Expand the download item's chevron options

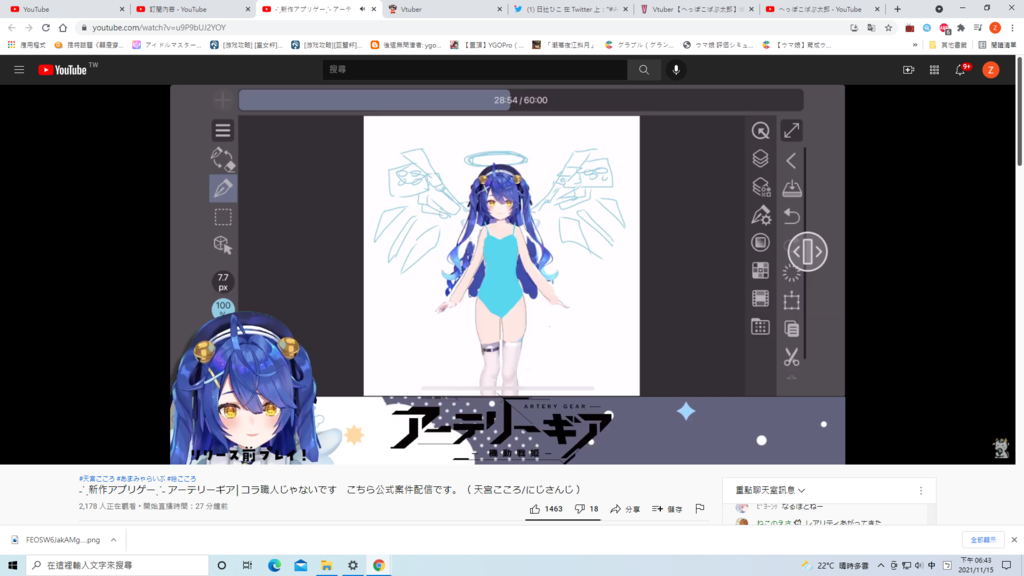[113, 540]
